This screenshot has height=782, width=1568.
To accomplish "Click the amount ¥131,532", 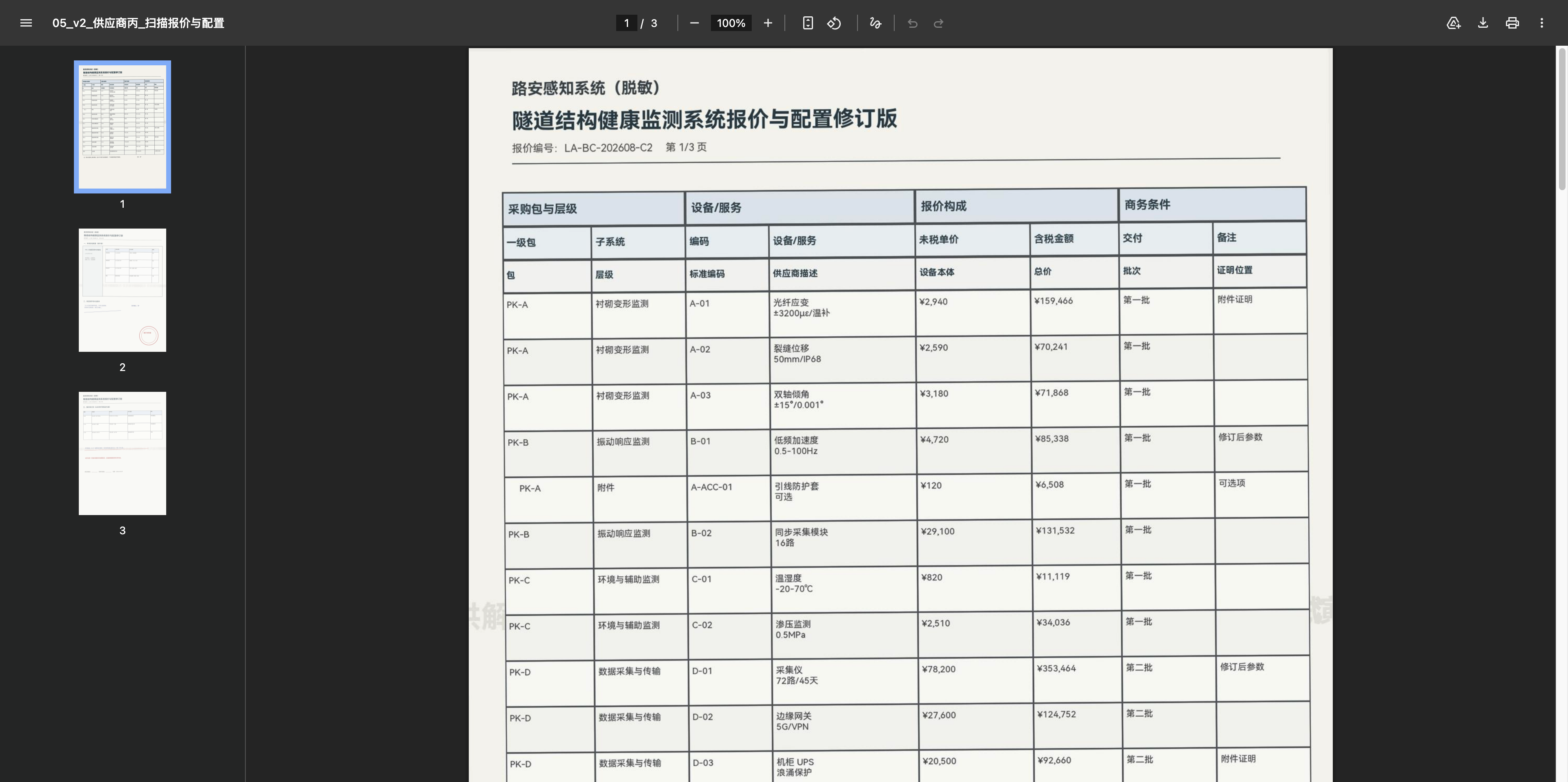I will pyautogui.click(x=1056, y=531).
